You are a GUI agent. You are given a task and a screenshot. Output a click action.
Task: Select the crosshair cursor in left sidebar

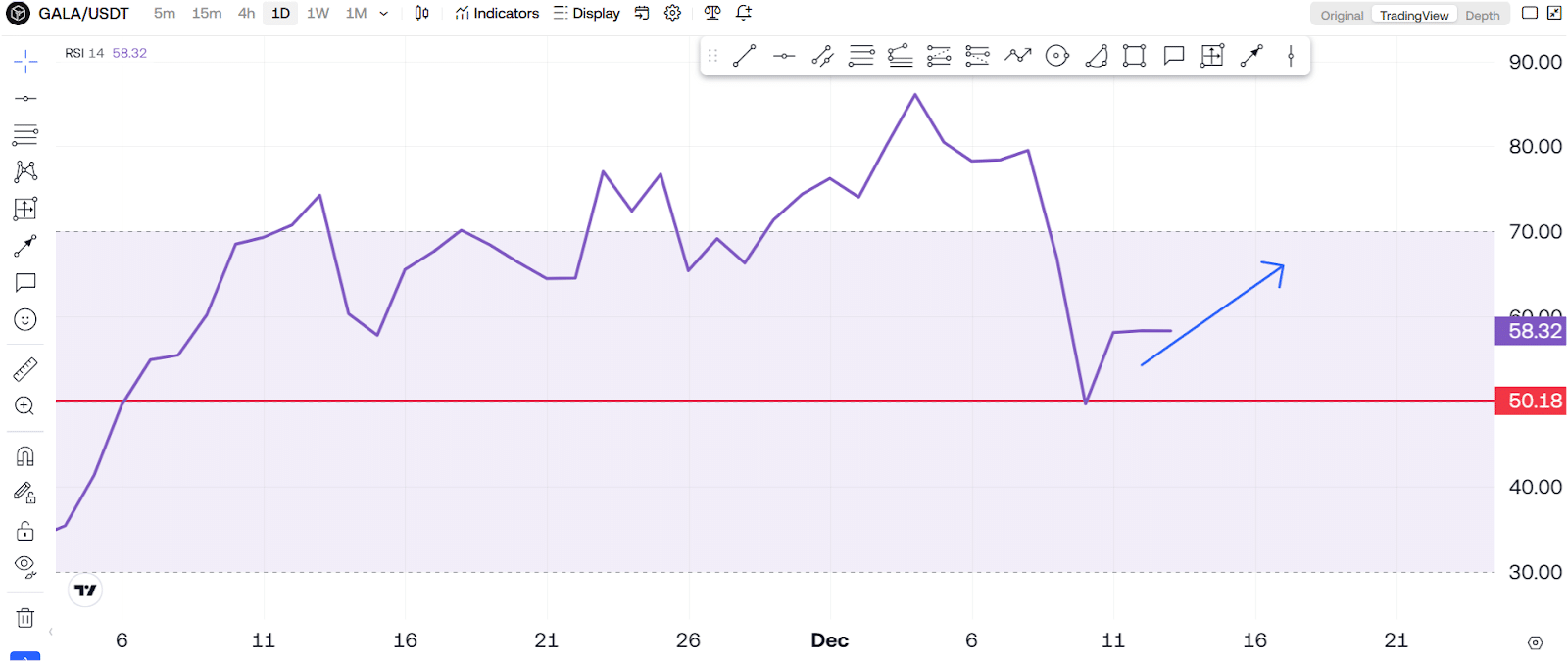[25, 63]
